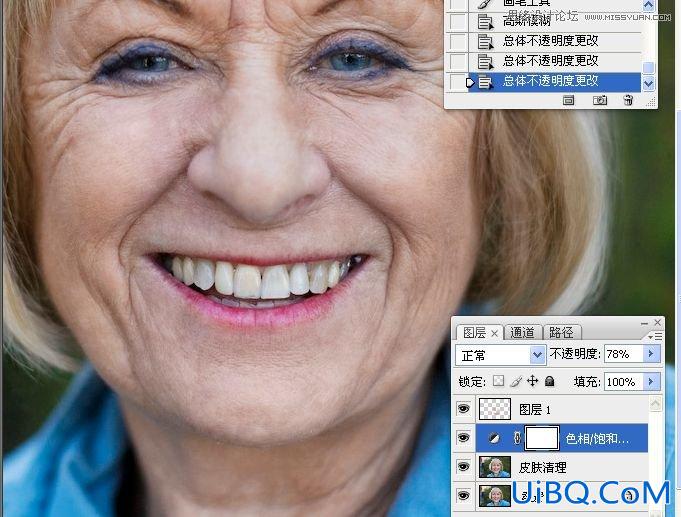Select the 皮肤清理 layer name
681x517 pixels.
[x=542, y=467]
